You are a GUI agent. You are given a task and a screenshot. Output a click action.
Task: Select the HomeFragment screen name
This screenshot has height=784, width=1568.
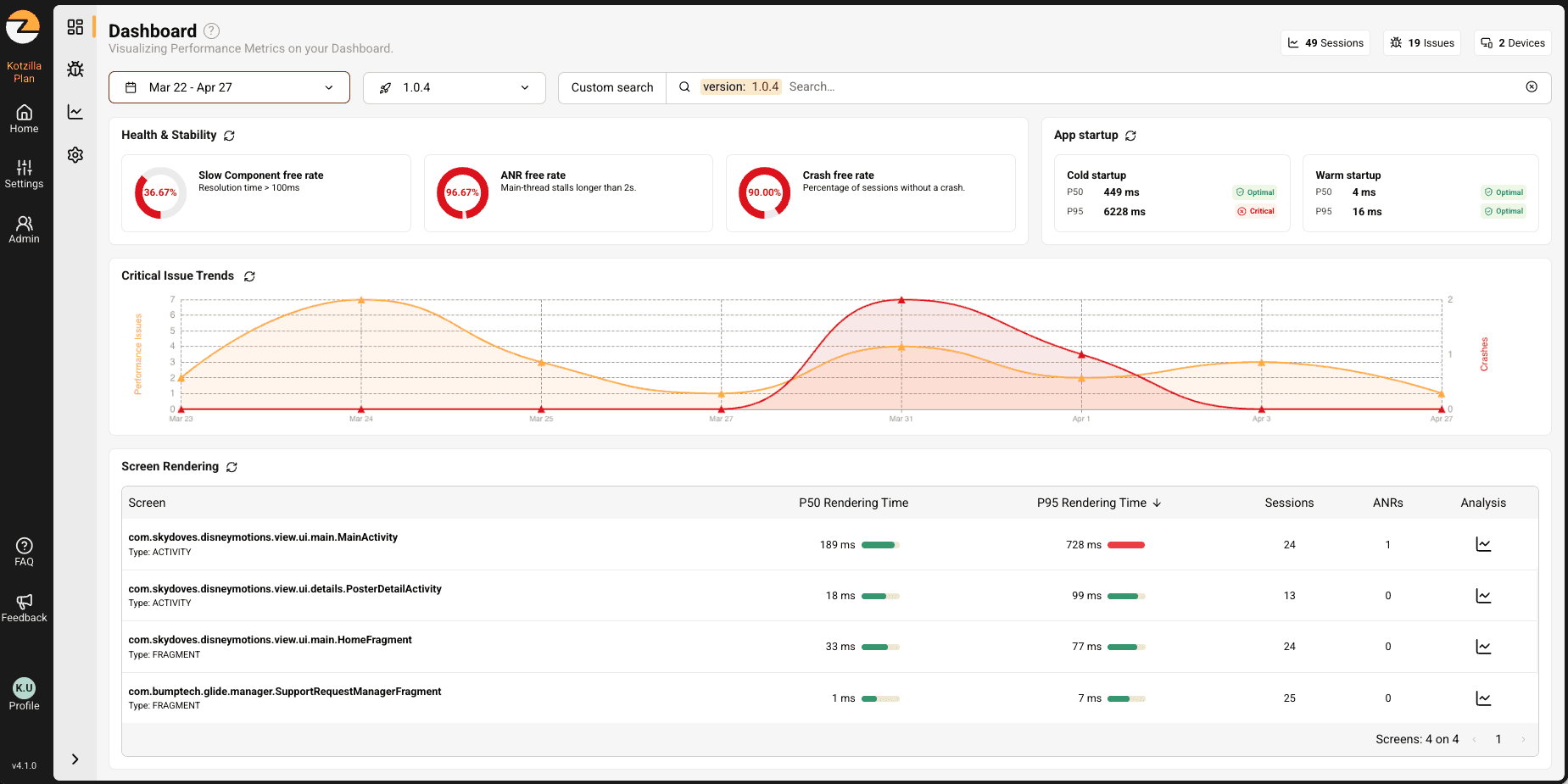tap(270, 640)
